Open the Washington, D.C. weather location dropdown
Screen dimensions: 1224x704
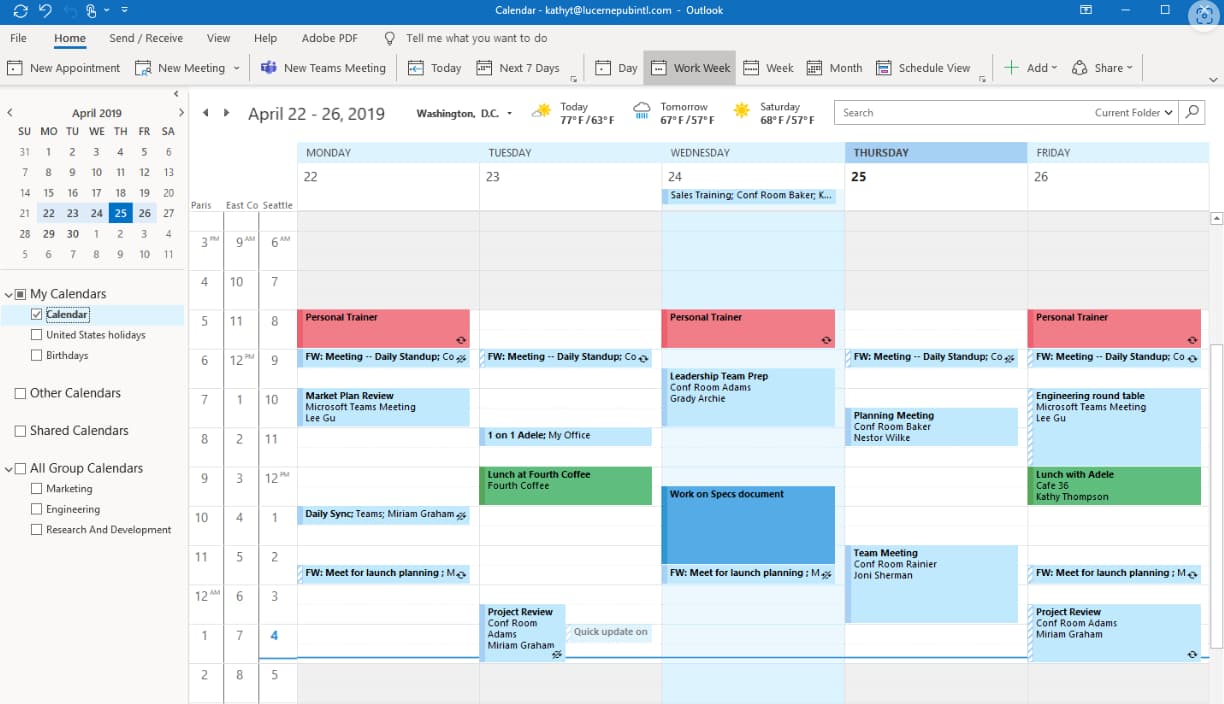(509, 114)
